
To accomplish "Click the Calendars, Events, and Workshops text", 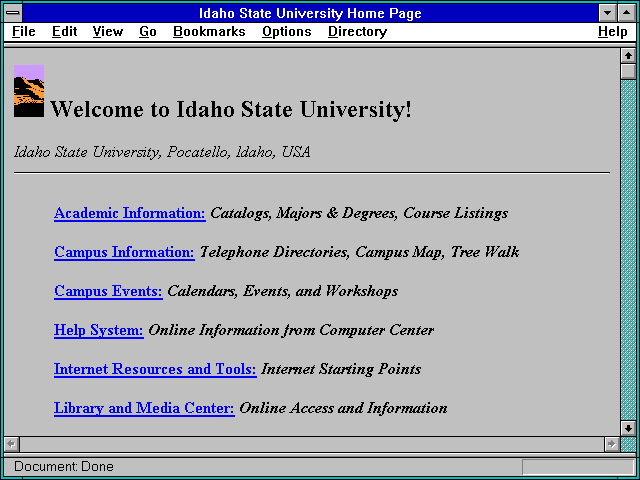I will [x=282, y=291].
